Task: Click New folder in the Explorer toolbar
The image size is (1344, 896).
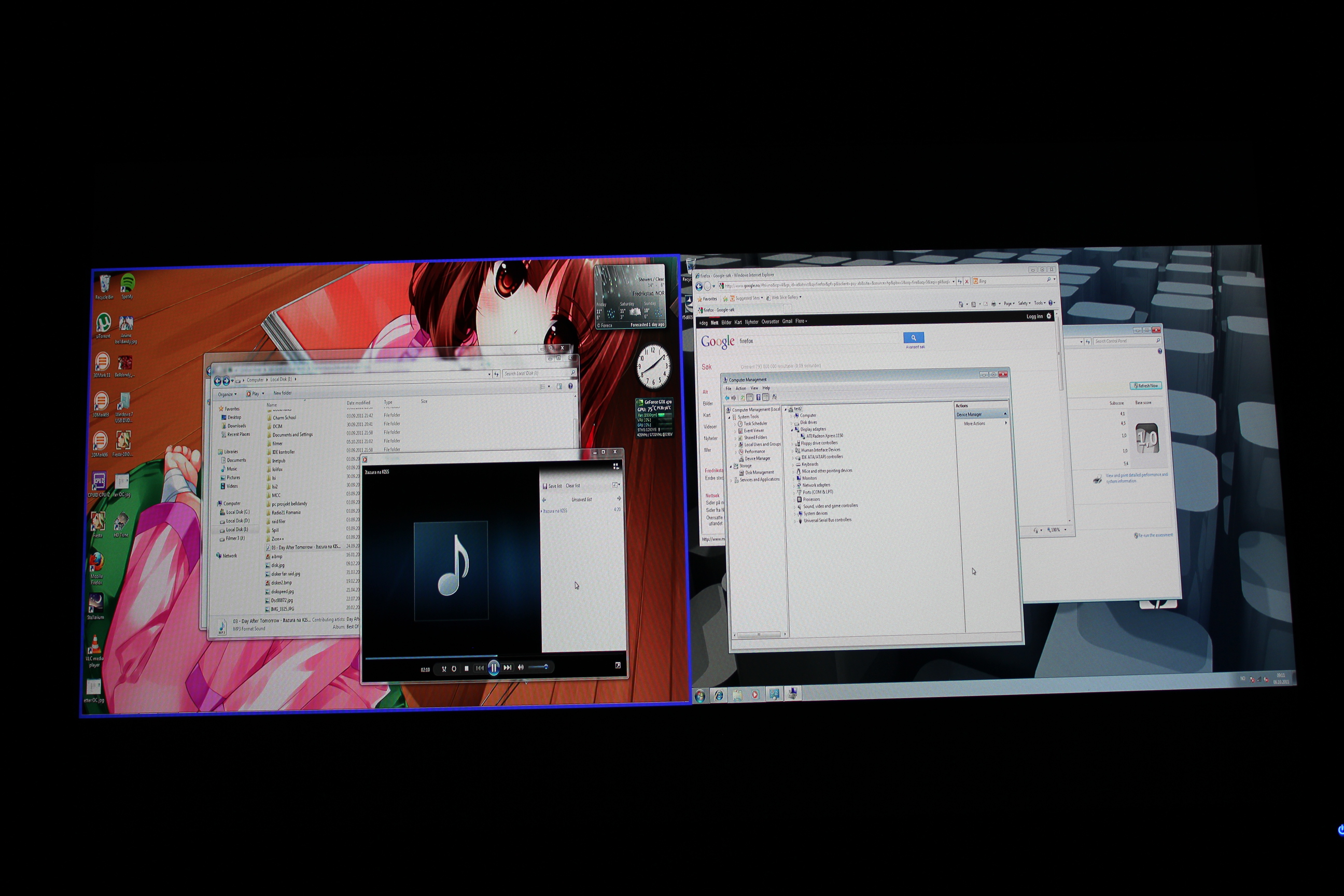Action: pos(282,393)
